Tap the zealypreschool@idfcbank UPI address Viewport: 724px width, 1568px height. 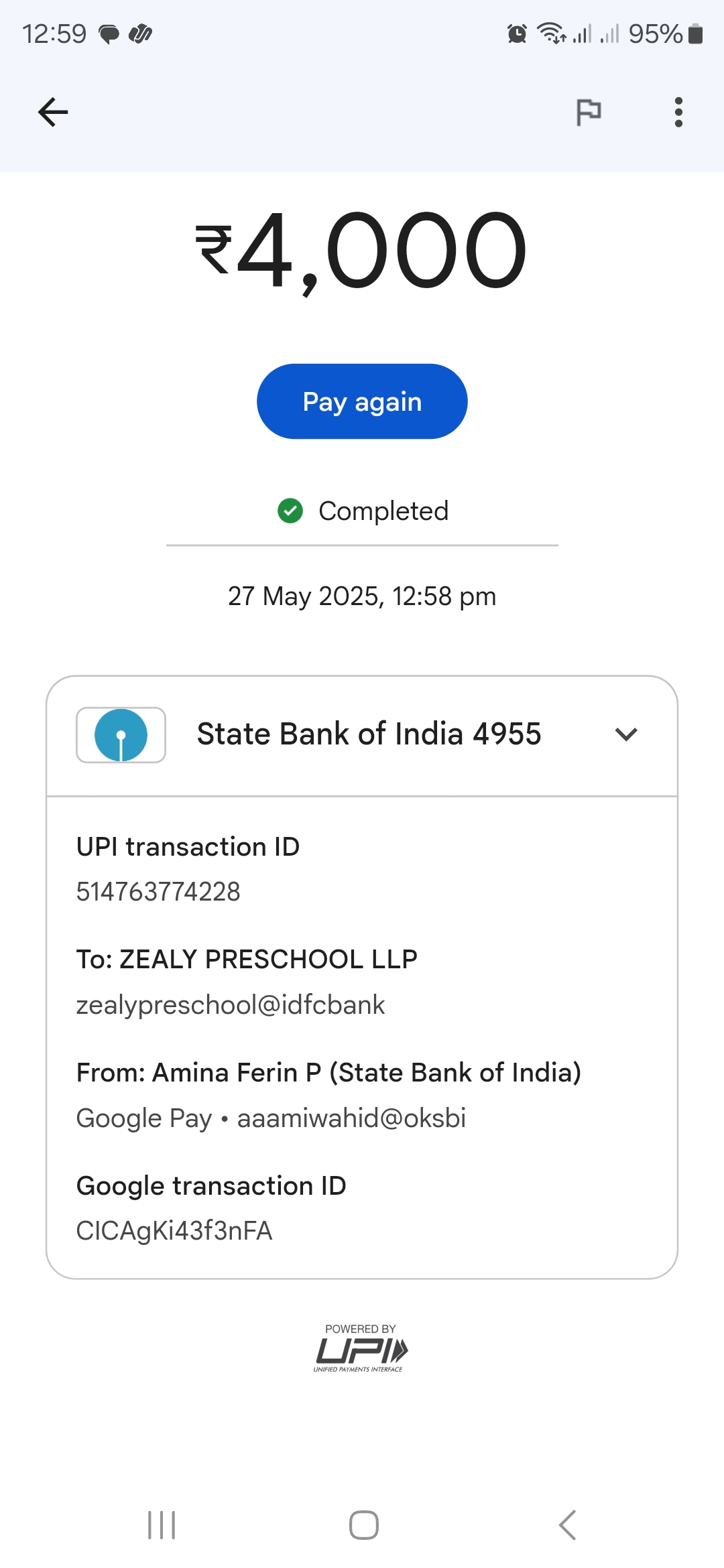click(231, 1005)
